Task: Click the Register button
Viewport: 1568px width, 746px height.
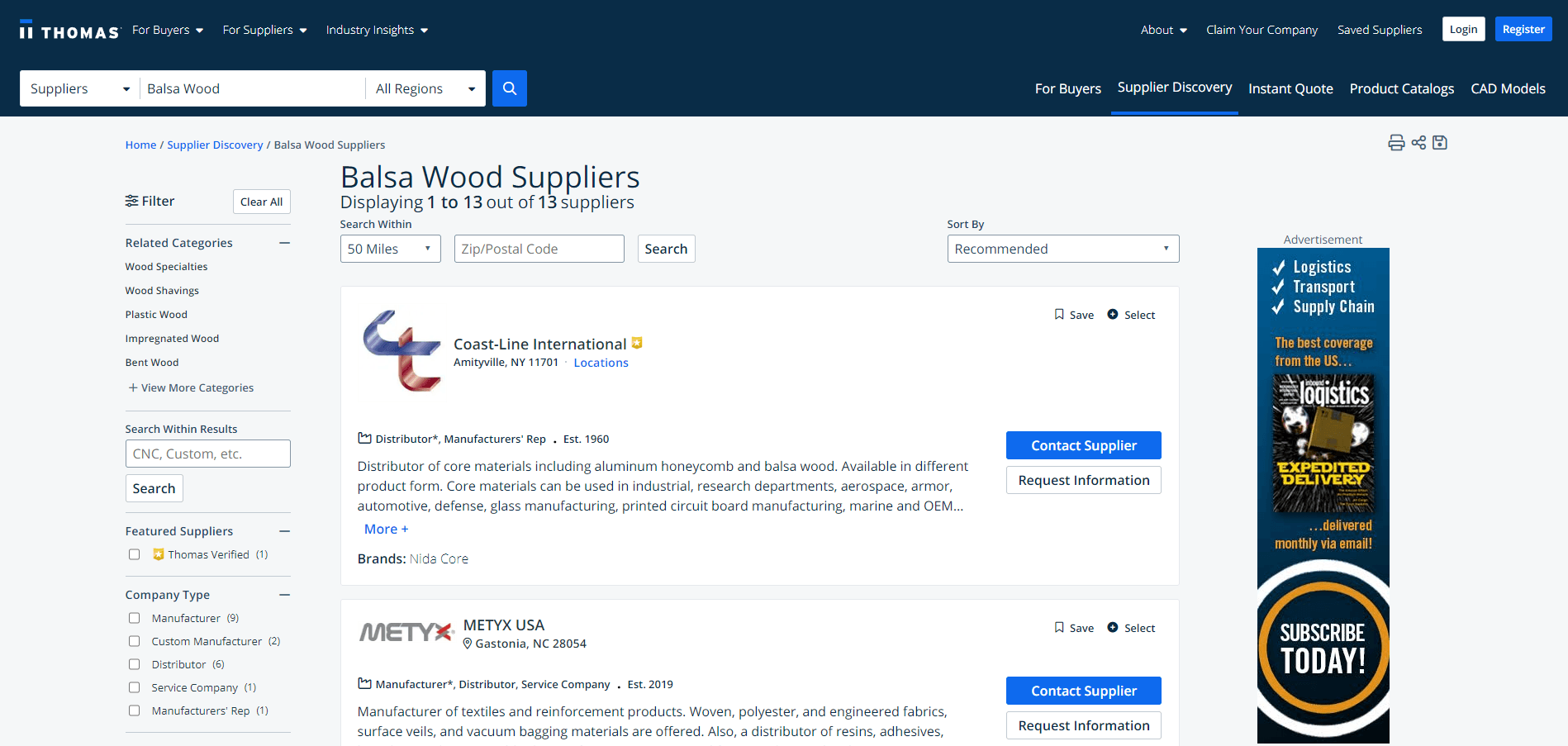Action: tap(1523, 29)
